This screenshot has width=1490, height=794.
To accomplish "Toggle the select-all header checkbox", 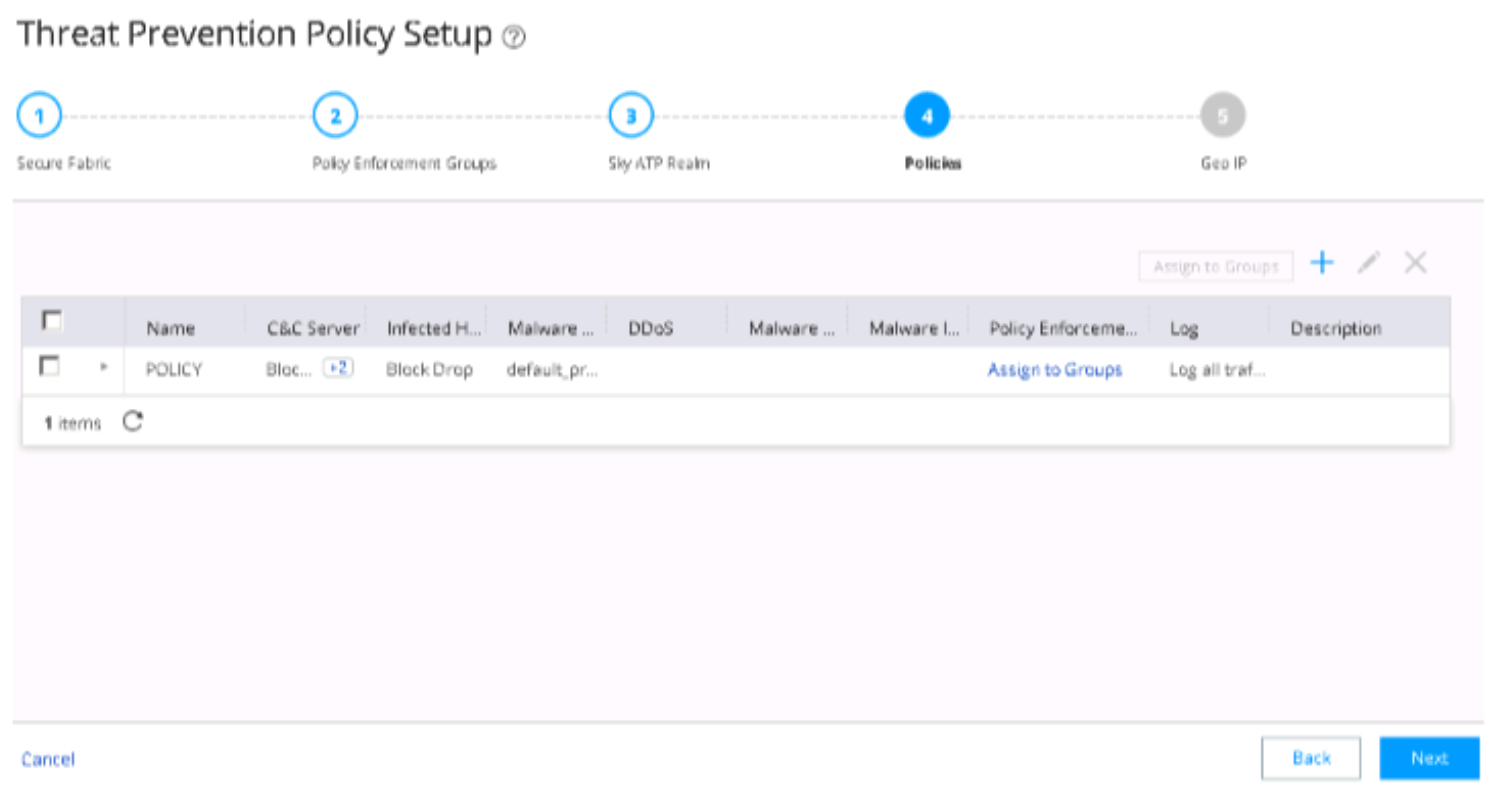I will tap(50, 321).
